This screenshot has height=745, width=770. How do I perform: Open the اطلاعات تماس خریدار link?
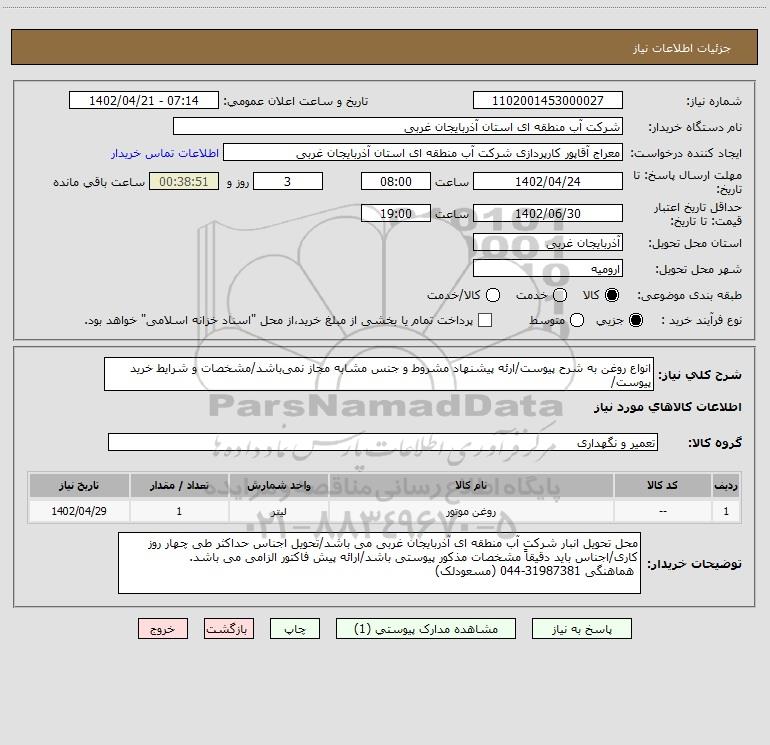(165, 153)
